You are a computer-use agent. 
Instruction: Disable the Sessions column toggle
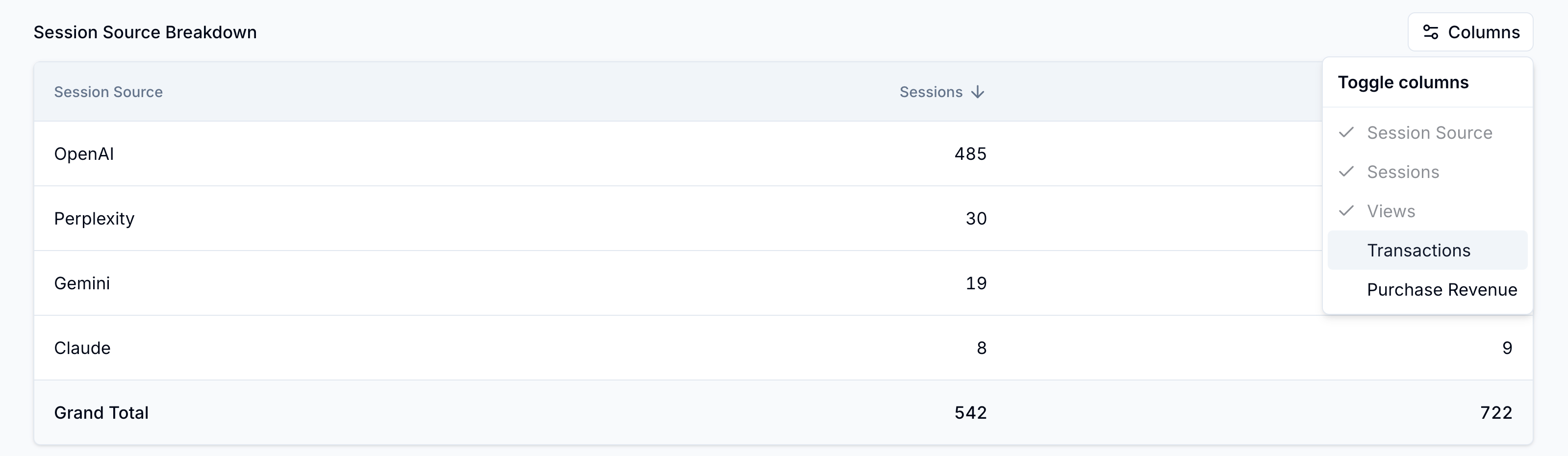click(1403, 172)
